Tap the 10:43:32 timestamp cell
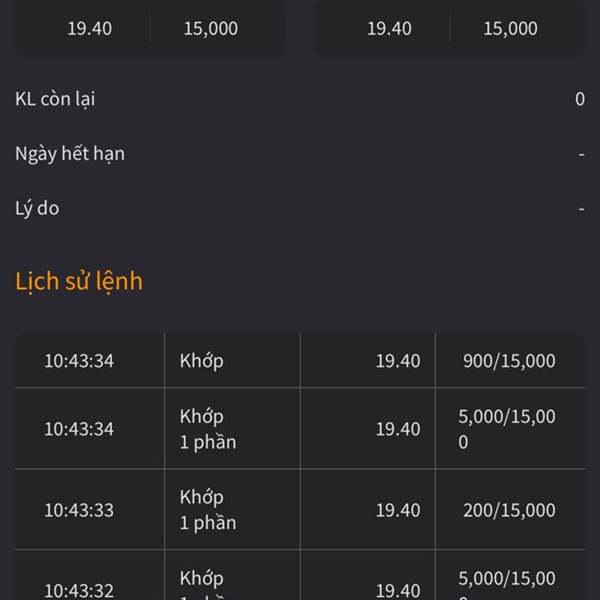The height and width of the screenshot is (600, 600). pyautogui.click(x=79, y=590)
